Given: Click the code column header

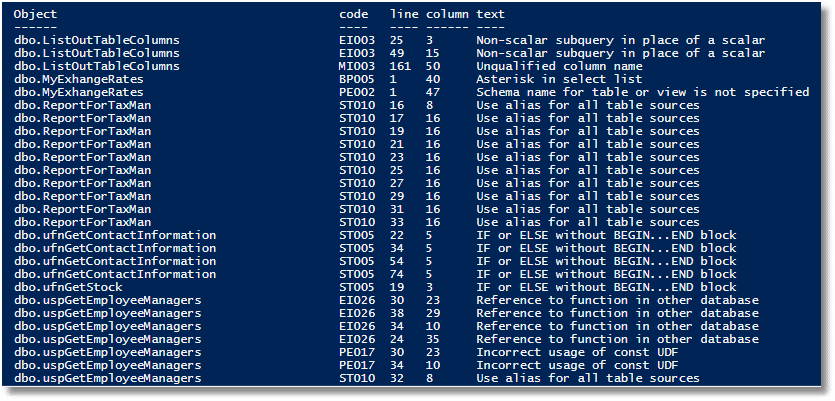Looking at the screenshot, I should pyautogui.click(x=353, y=14).
